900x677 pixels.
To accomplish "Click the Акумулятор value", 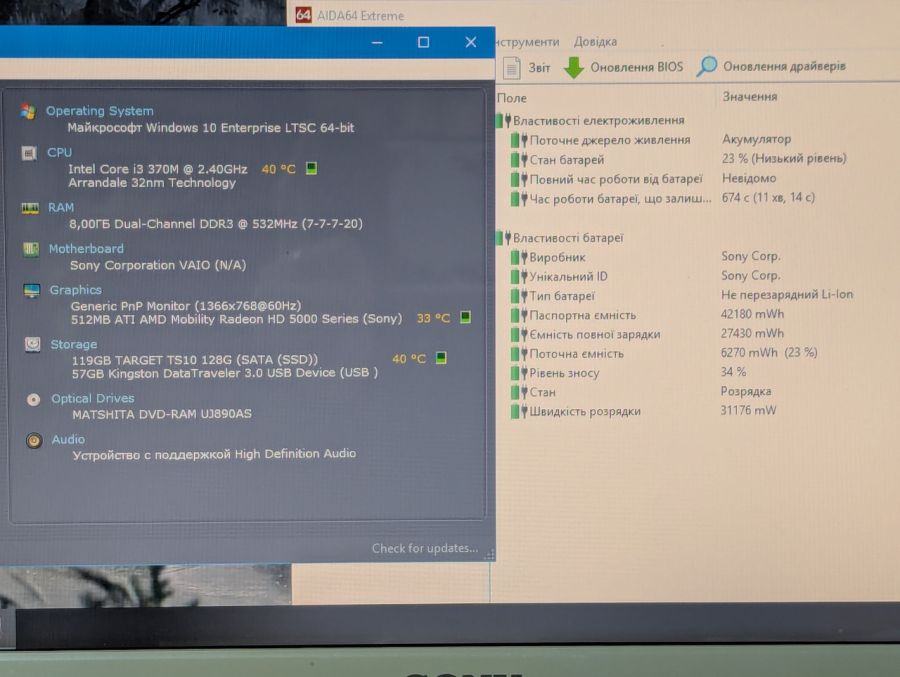I will 757,139.
